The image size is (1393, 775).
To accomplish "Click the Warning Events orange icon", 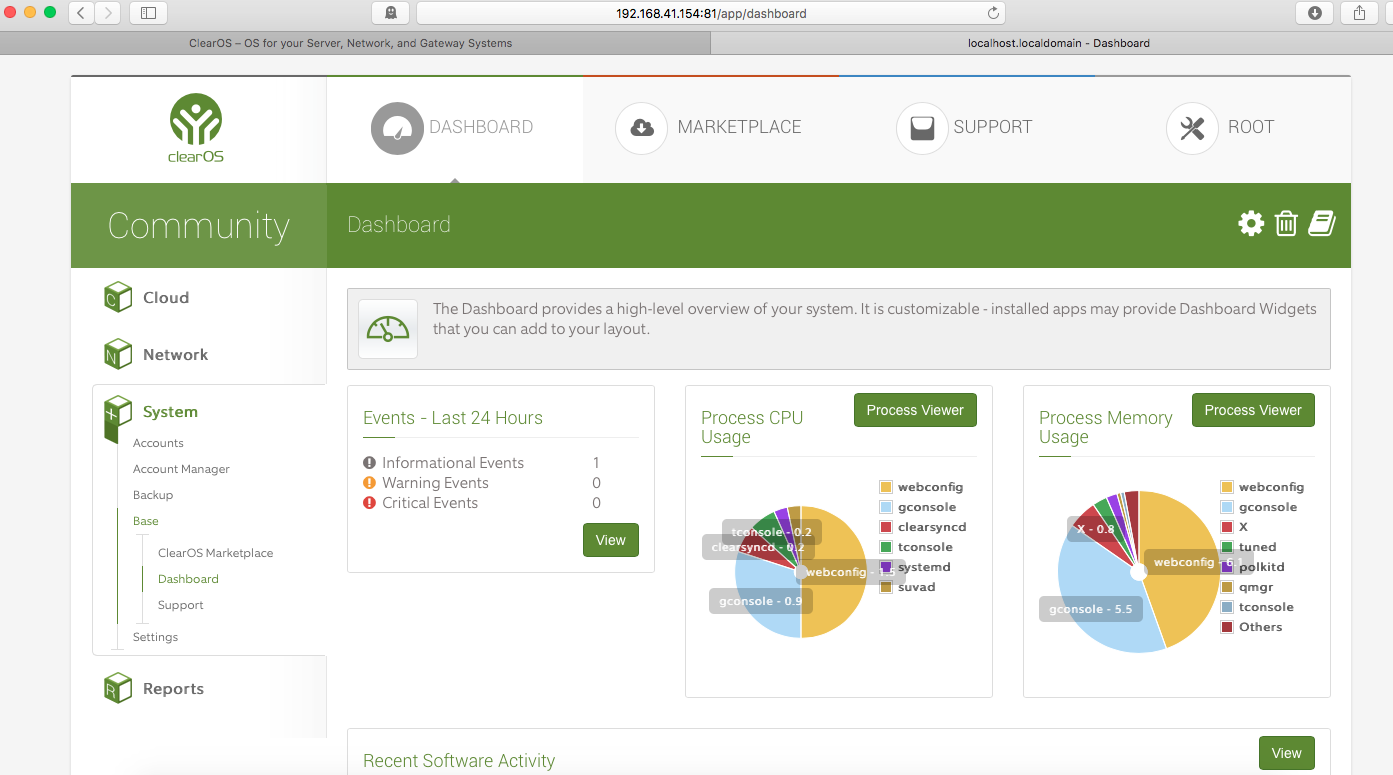I will coord(369,483).
